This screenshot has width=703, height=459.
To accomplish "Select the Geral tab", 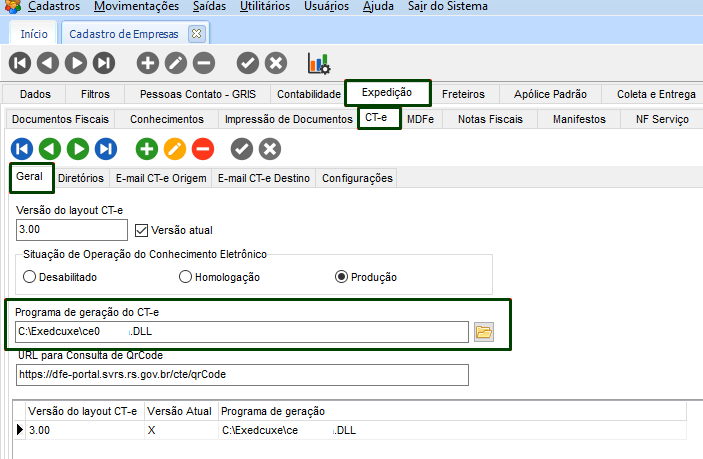I will [30, 177].
